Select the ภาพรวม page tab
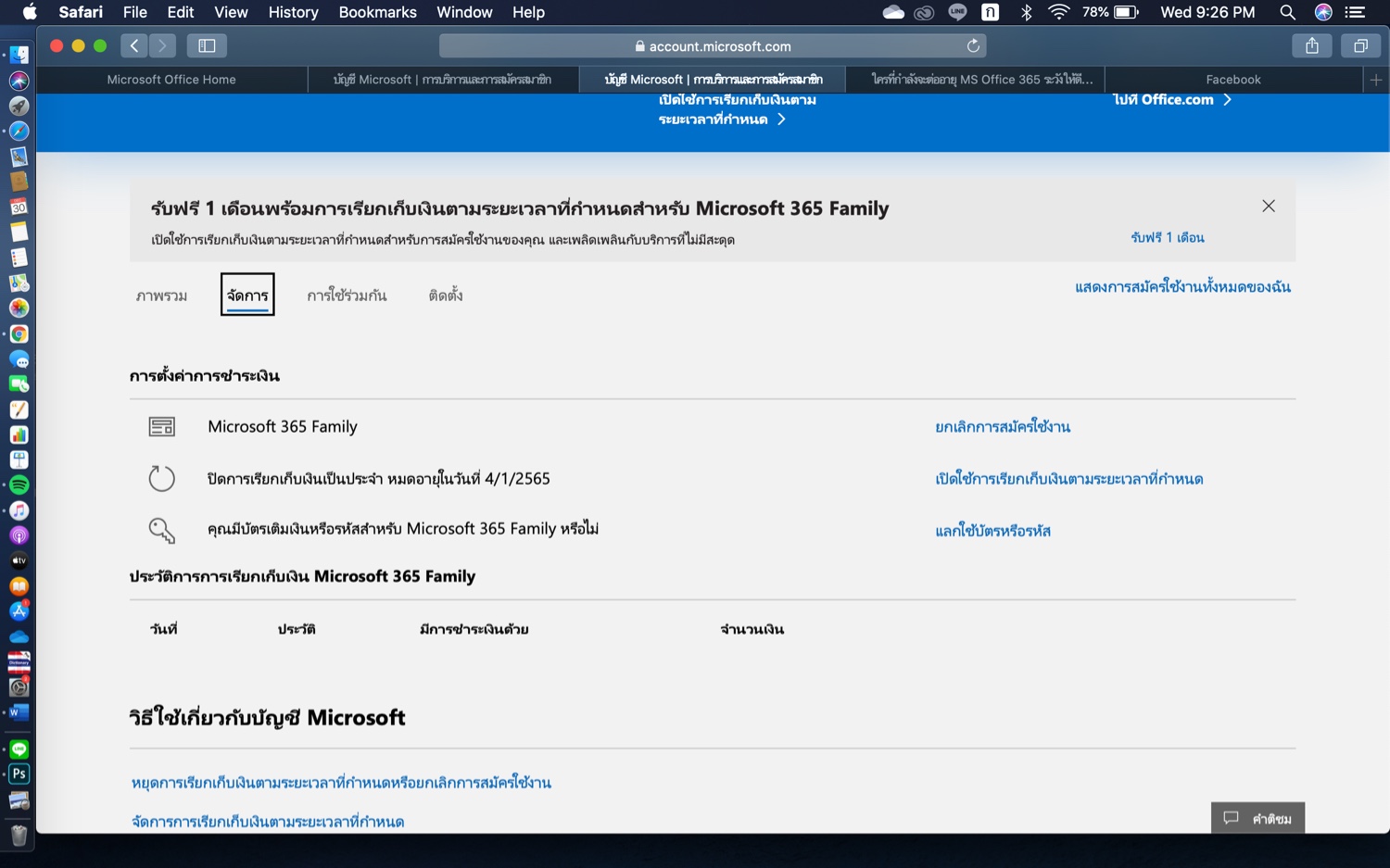Image resolution: width=1390 pixels, height=868 pixels. [161, 296]
